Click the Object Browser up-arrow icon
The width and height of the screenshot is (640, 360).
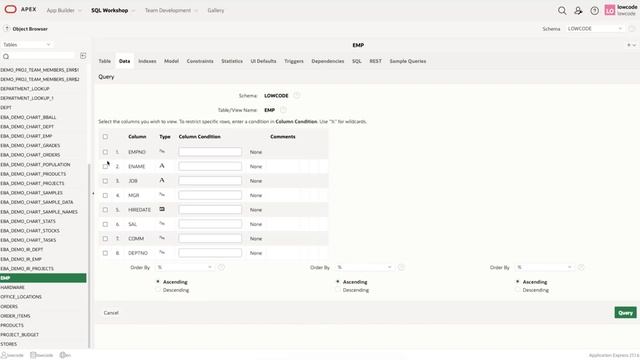6,29
